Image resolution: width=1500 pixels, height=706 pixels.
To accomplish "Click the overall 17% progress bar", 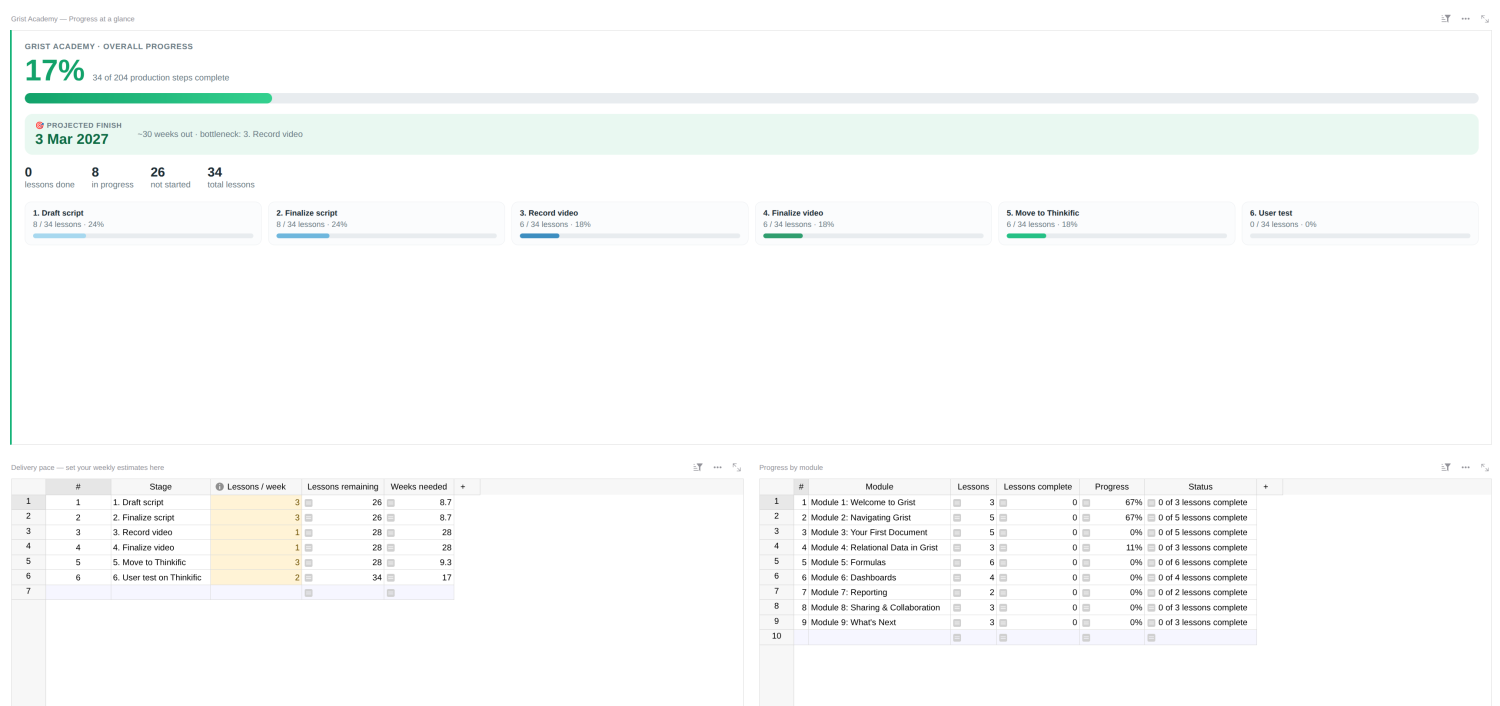I will pos(751,98).
